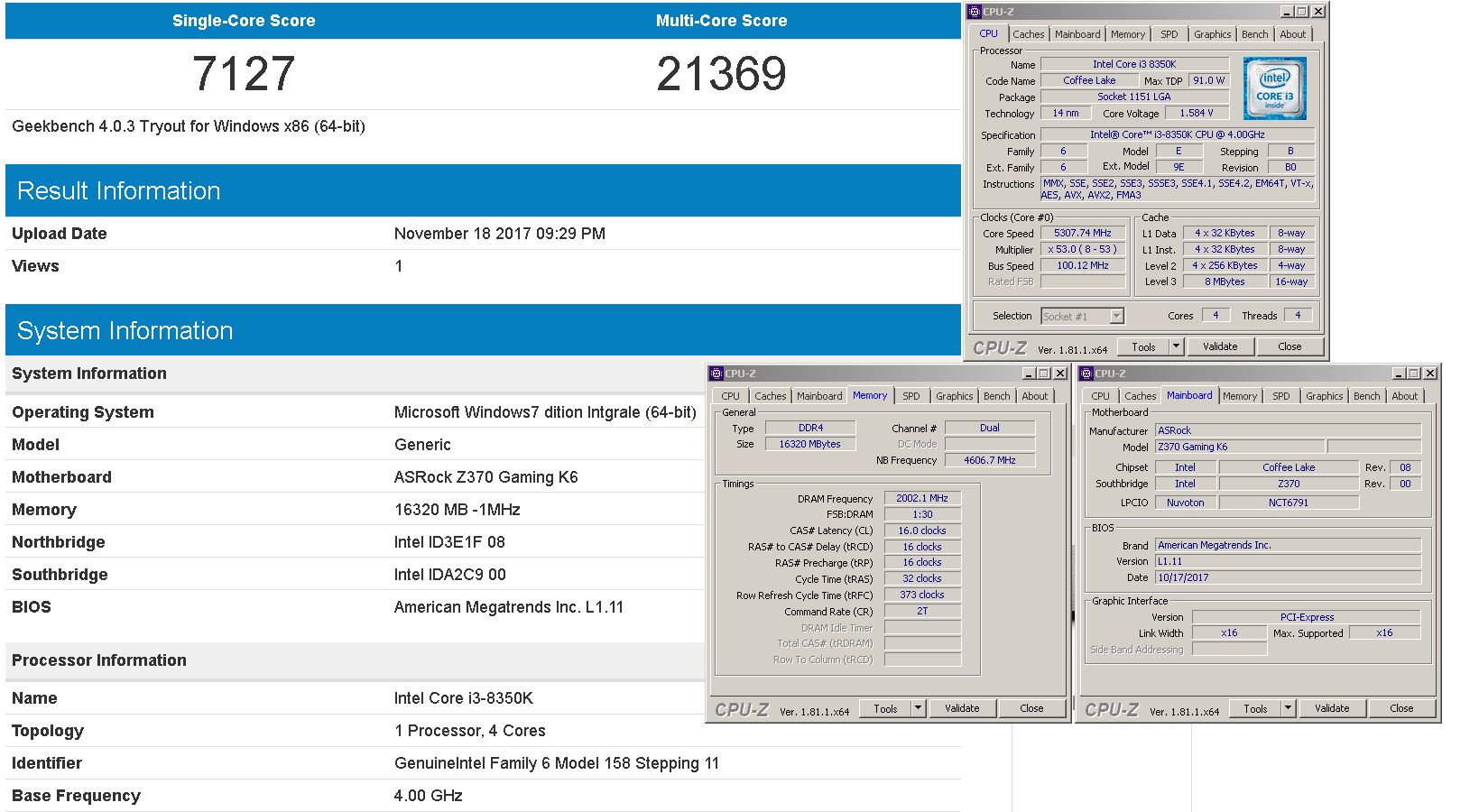Image resolution: width=1479 pixels, height=812 pixels.
Task: Click motherboard Model field Z370 Gaming K6
Action: tap(1240, 447)
